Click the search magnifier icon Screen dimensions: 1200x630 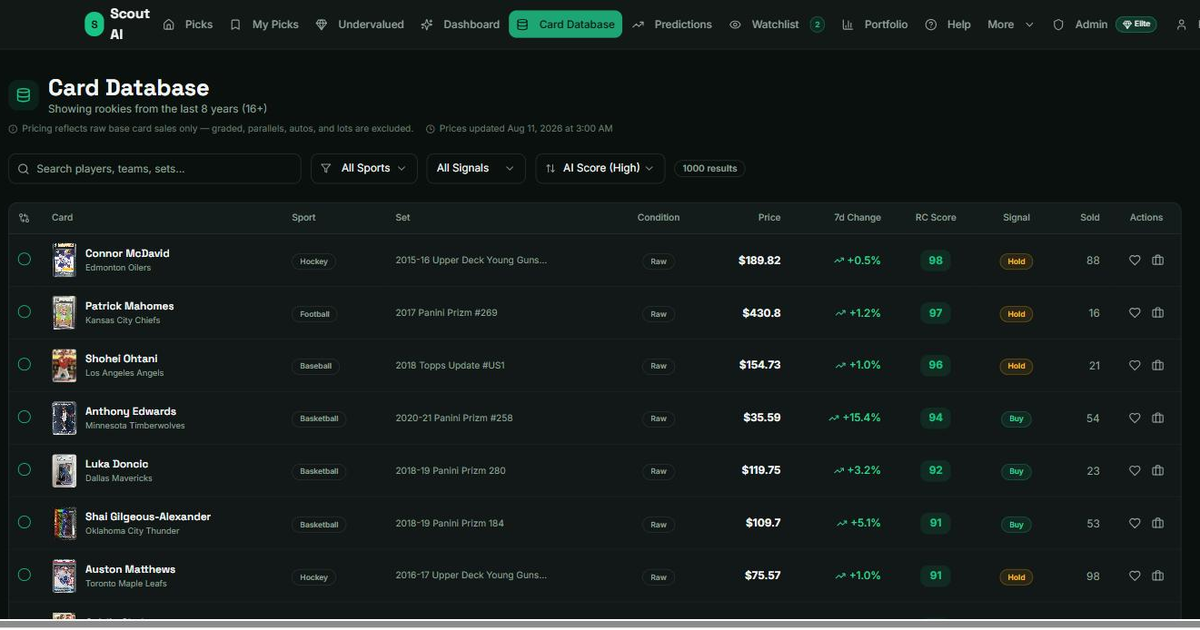pyautogui.click(x=24, y=169)
